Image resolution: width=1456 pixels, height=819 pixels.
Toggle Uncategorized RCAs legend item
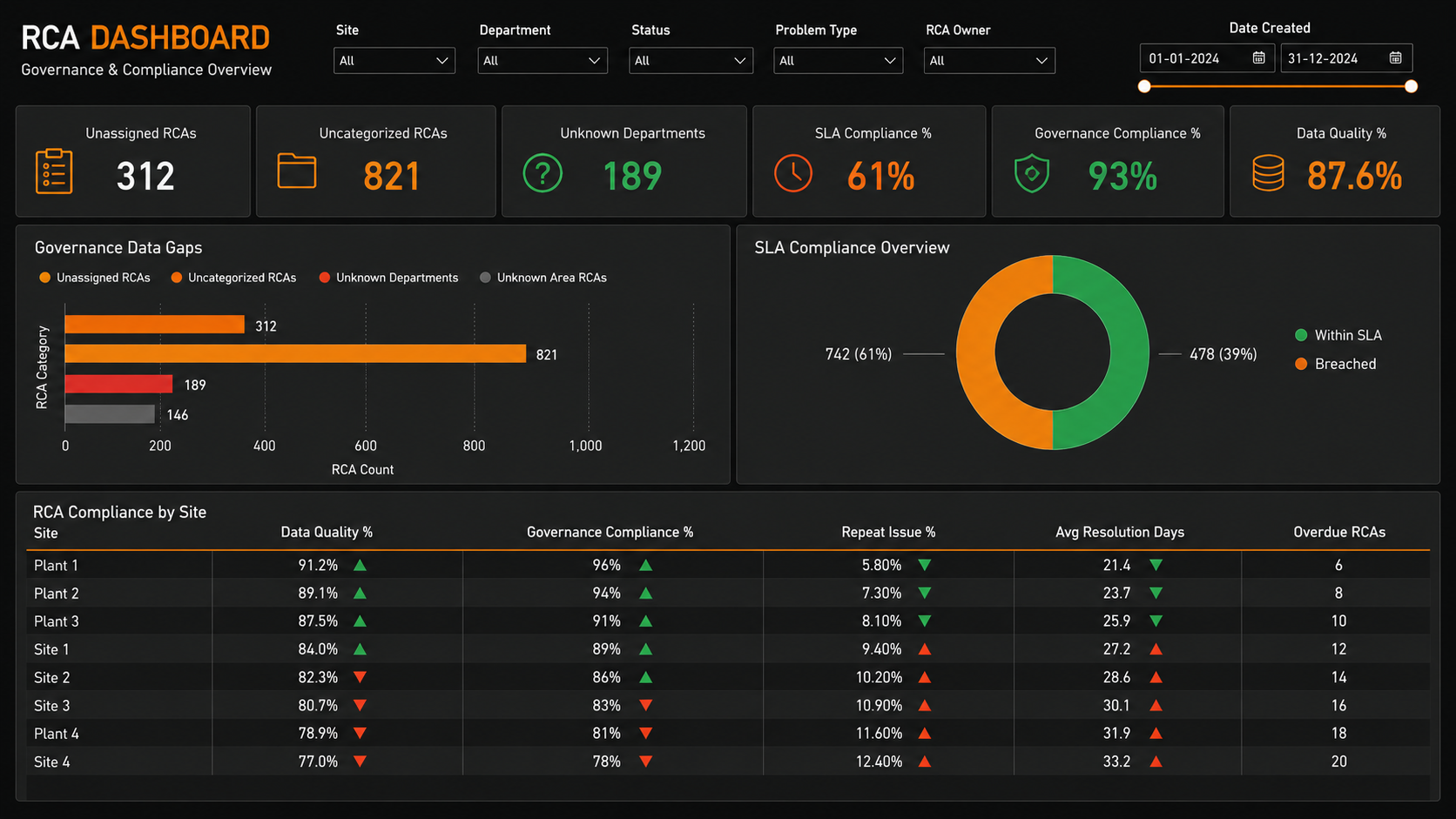233,278
